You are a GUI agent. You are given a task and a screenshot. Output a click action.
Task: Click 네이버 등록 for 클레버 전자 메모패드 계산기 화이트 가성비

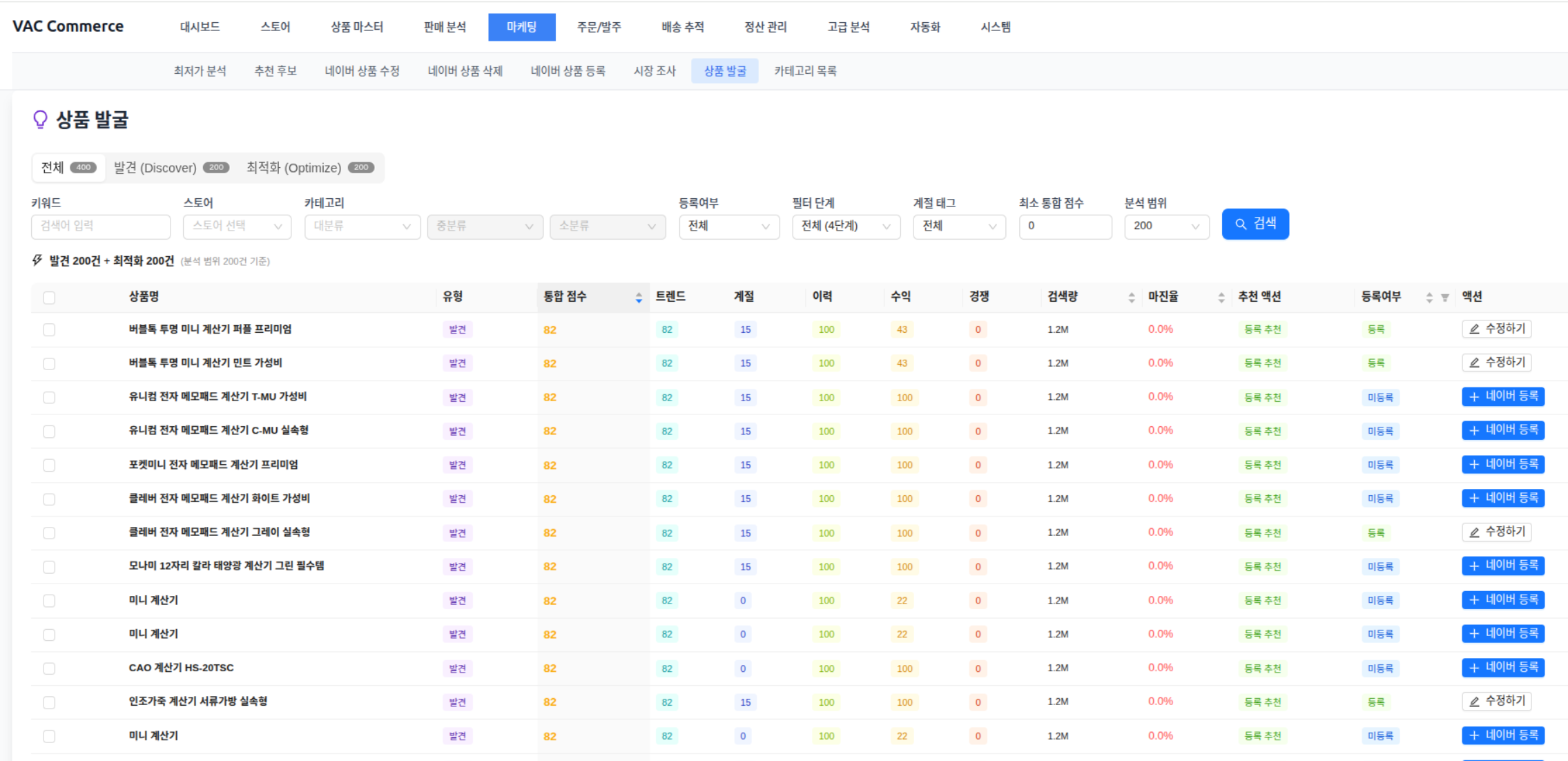[1503, 498]
